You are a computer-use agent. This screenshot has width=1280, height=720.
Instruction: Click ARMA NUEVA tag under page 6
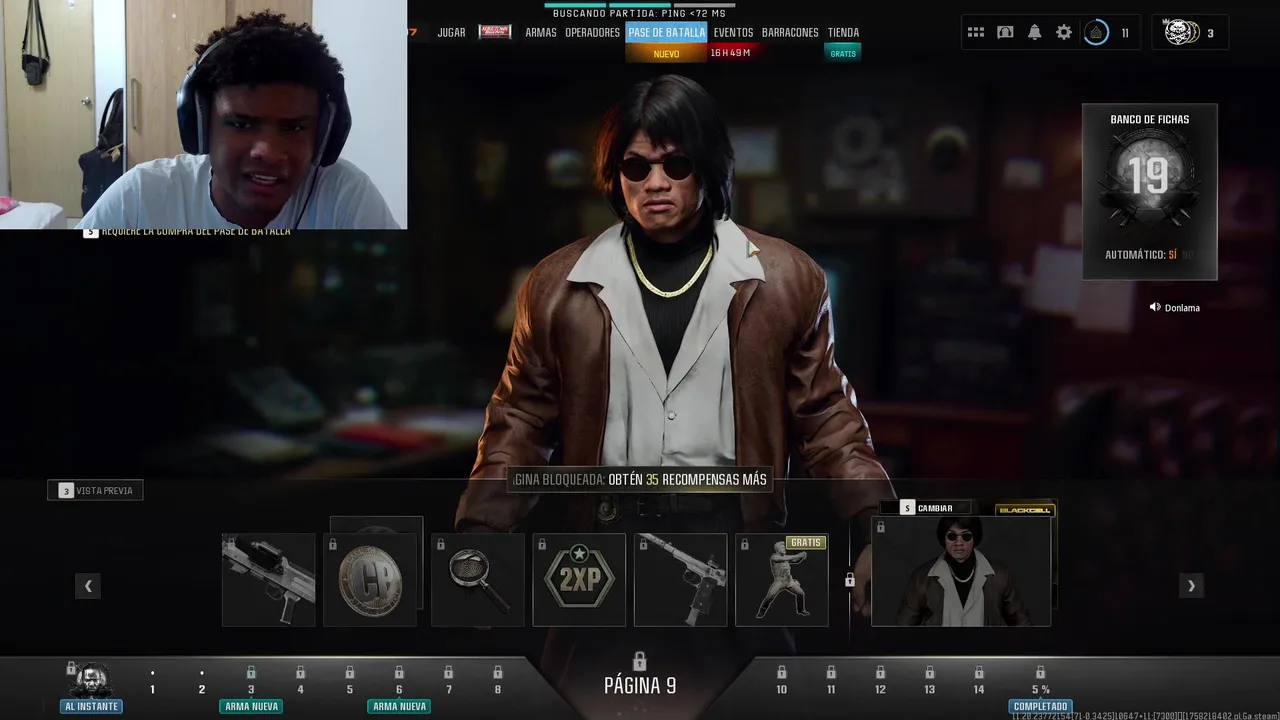point(399,706)
